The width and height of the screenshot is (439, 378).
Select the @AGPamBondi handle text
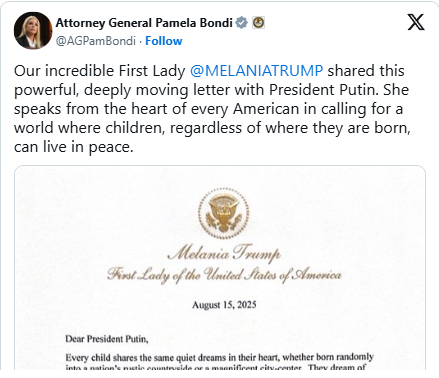coord(96,41)
